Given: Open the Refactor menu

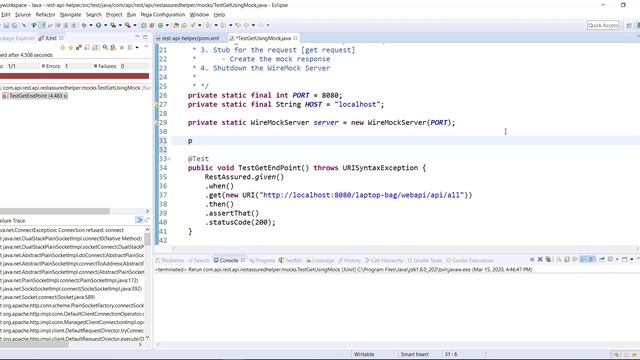Looking at the screenshot, I should [x=45, y=14].
